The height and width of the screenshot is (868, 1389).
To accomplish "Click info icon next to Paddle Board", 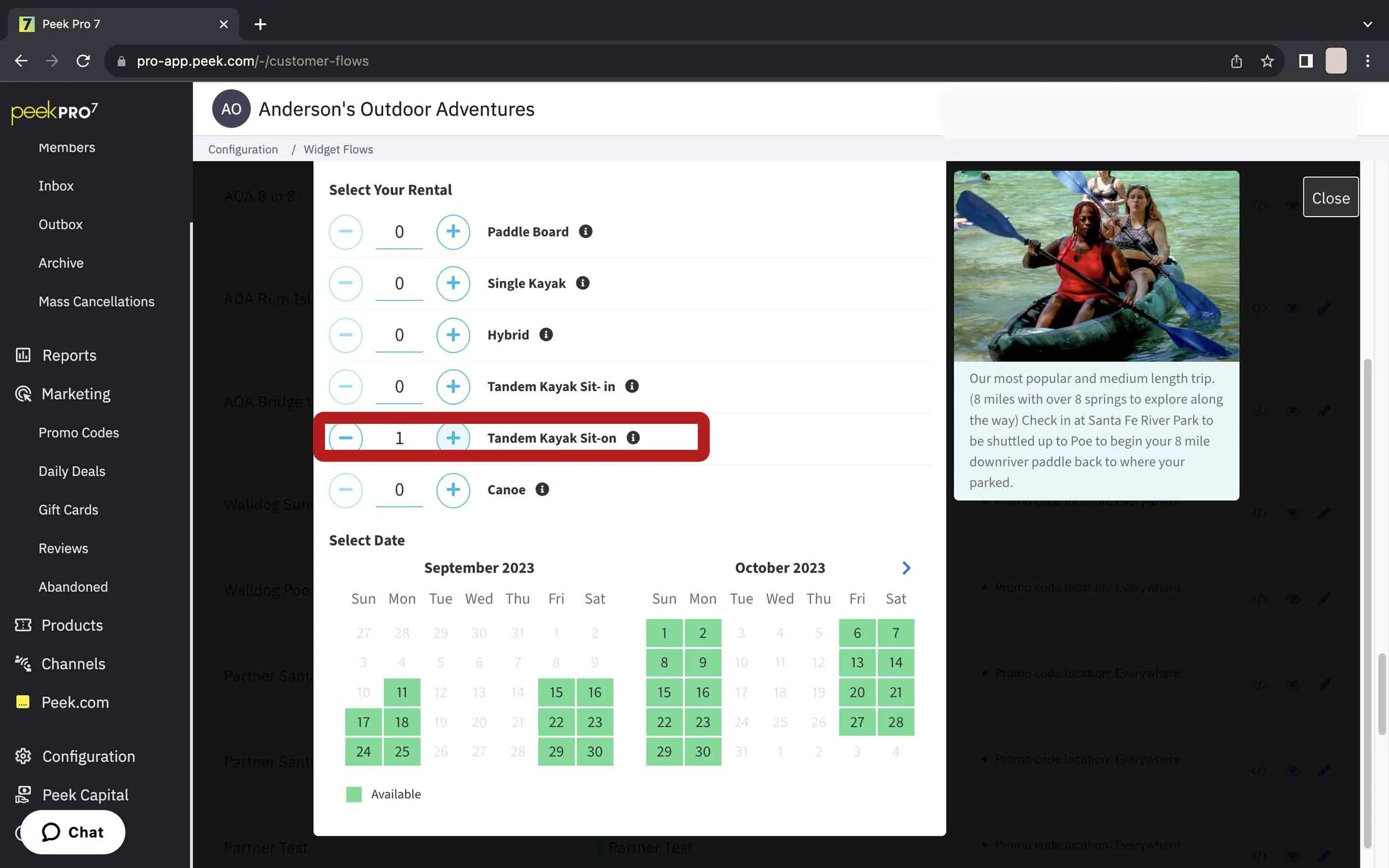I will coord(585,232).
